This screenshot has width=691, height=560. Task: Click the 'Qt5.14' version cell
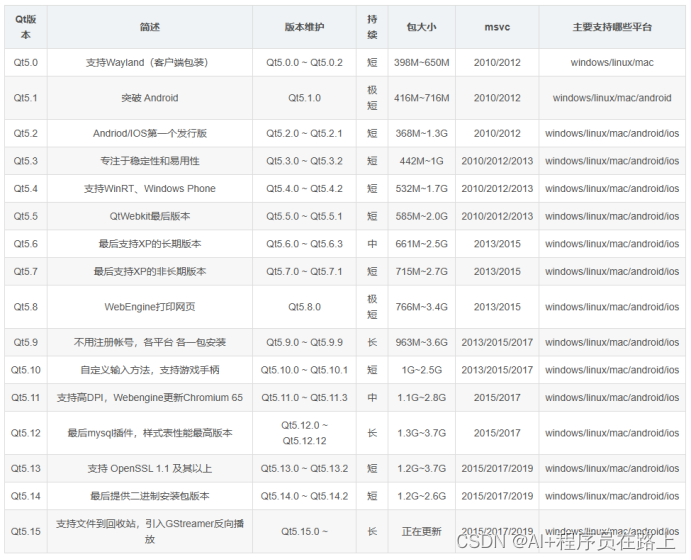tap(26, 496)
